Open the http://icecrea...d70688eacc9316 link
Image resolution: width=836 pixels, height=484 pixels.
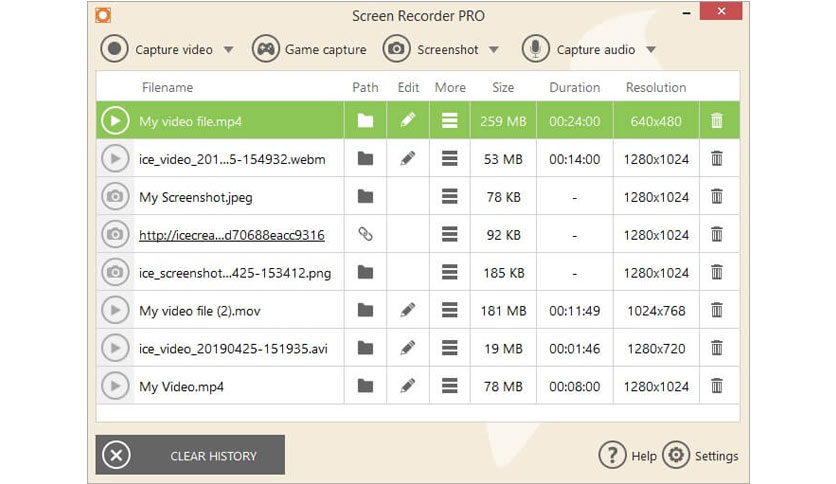[x=231, y=235]
